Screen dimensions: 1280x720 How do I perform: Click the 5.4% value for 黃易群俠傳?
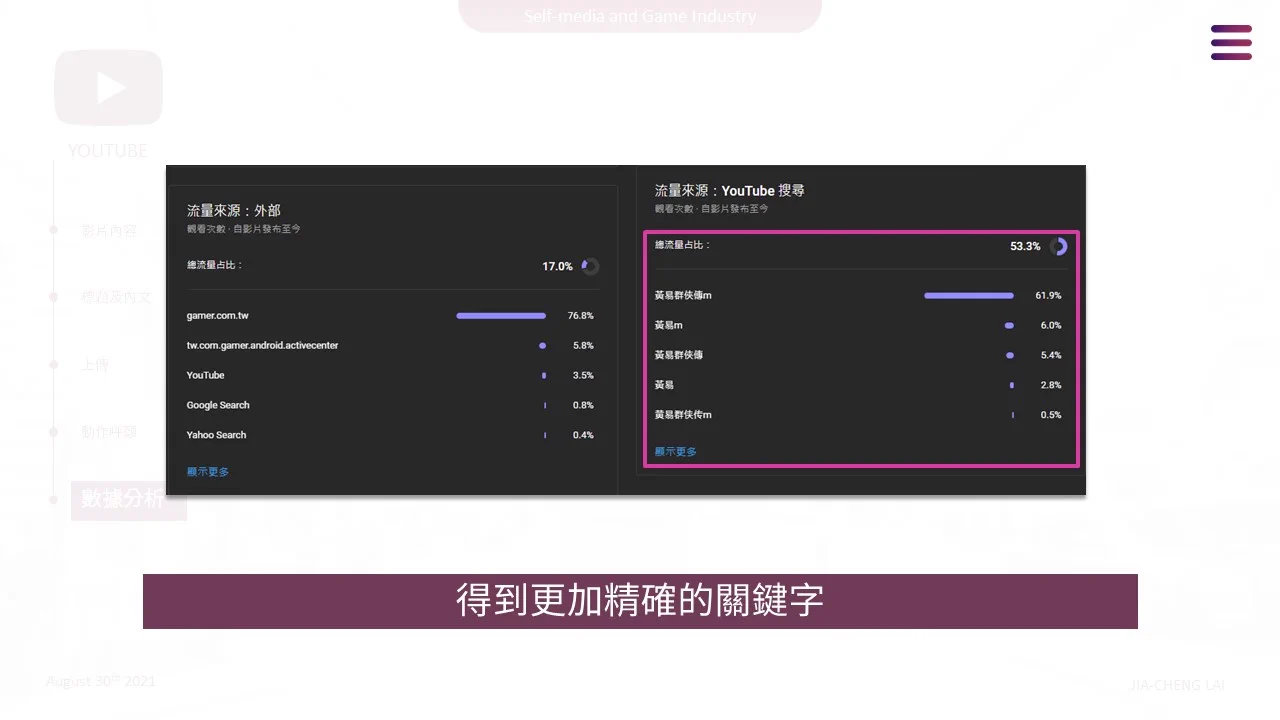click(1051, 355)
